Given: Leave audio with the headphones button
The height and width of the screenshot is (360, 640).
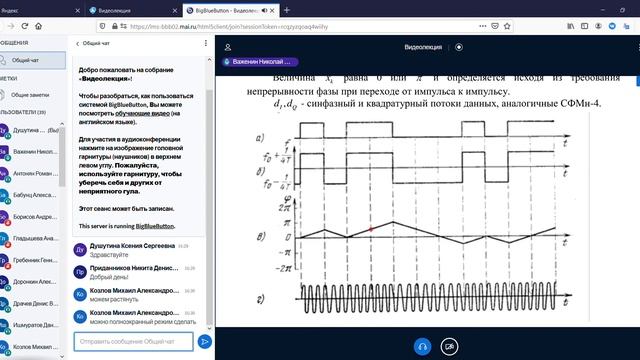Looking at the screenshot, I should (x=422, y=347).
